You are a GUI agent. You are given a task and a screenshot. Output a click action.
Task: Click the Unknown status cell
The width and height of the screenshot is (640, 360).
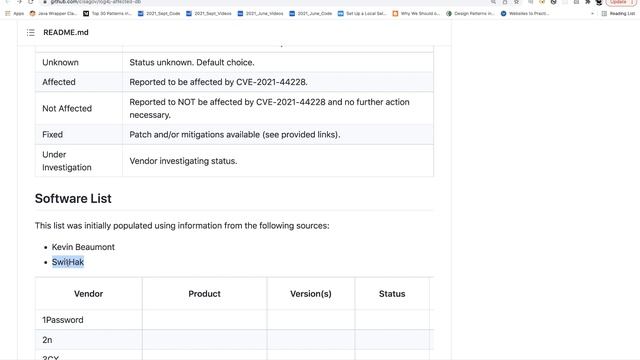click(79, 62)
